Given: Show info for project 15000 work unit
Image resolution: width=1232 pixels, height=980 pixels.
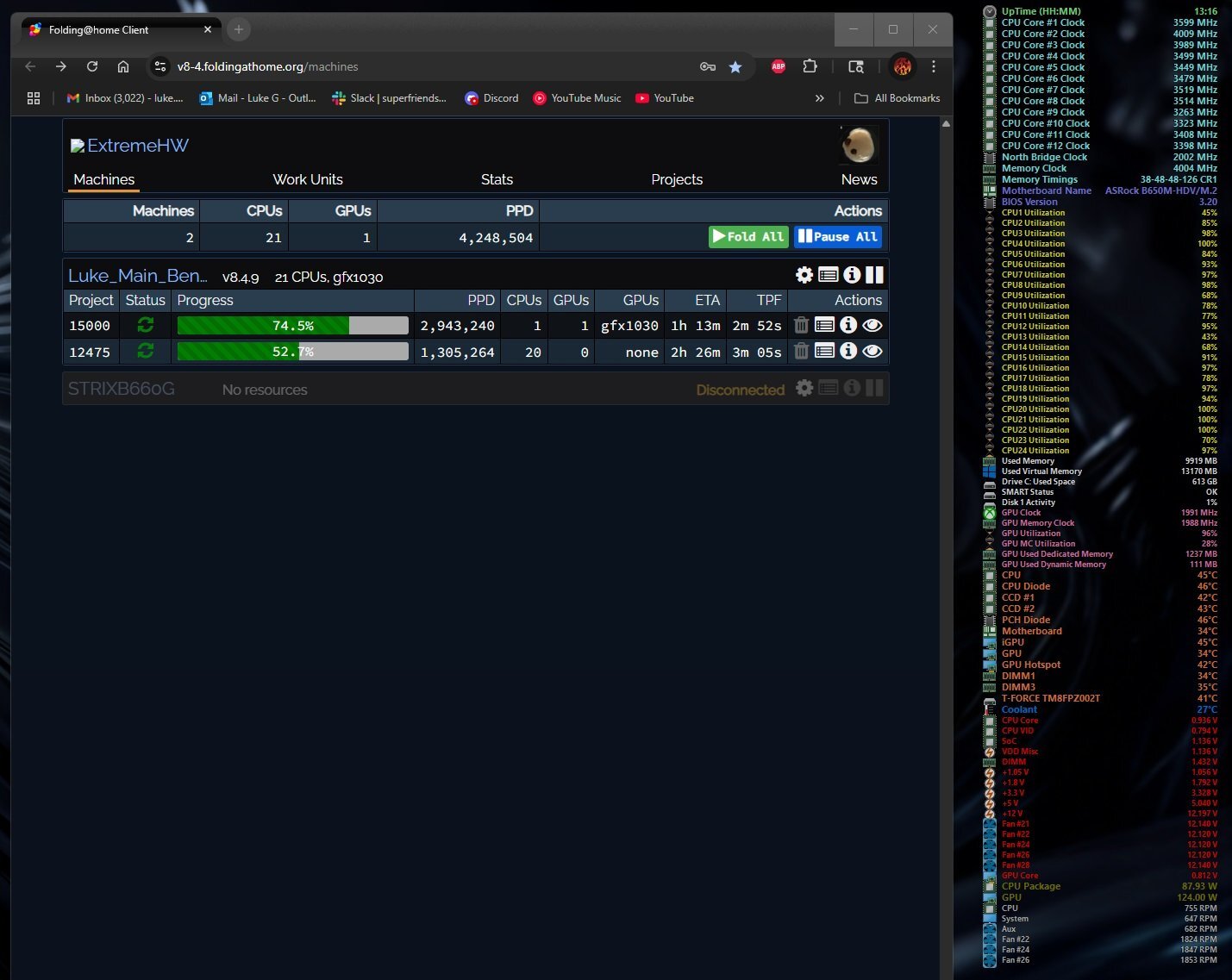Looking at the screenshot, I should click(848, 325).
